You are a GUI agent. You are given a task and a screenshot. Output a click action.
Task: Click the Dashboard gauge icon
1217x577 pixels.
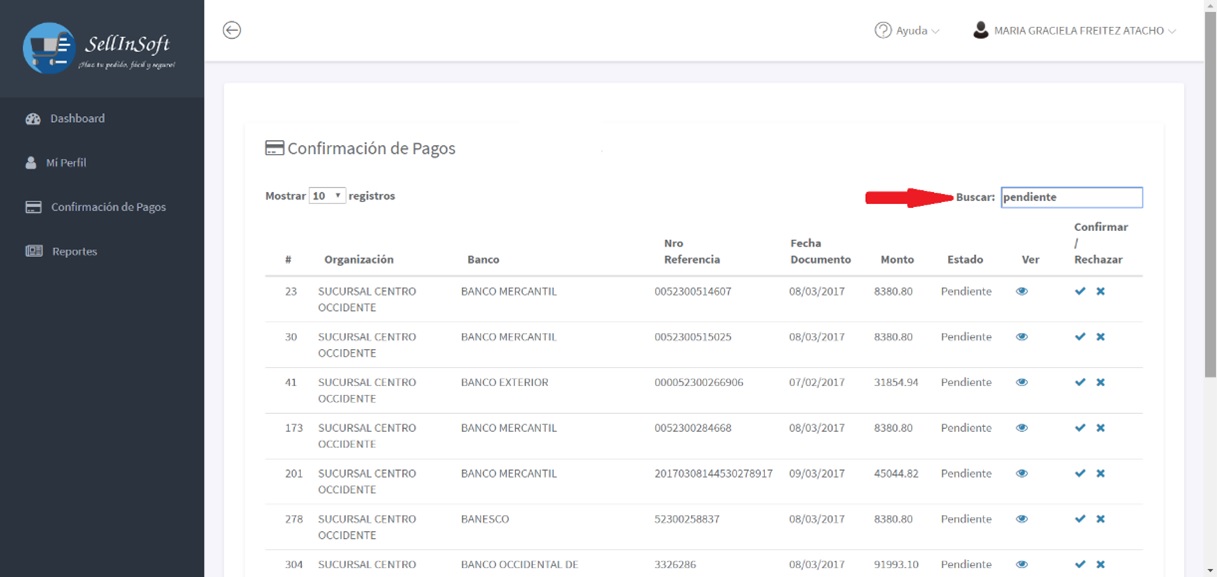point(32,118)
